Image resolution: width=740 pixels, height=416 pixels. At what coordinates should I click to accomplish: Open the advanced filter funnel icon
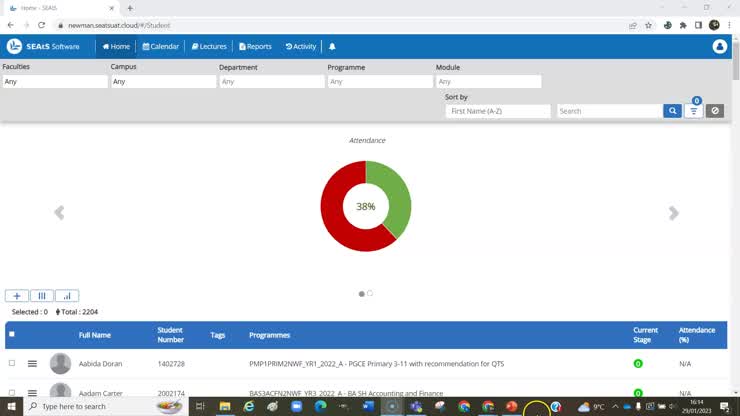(x=693, y=111)
